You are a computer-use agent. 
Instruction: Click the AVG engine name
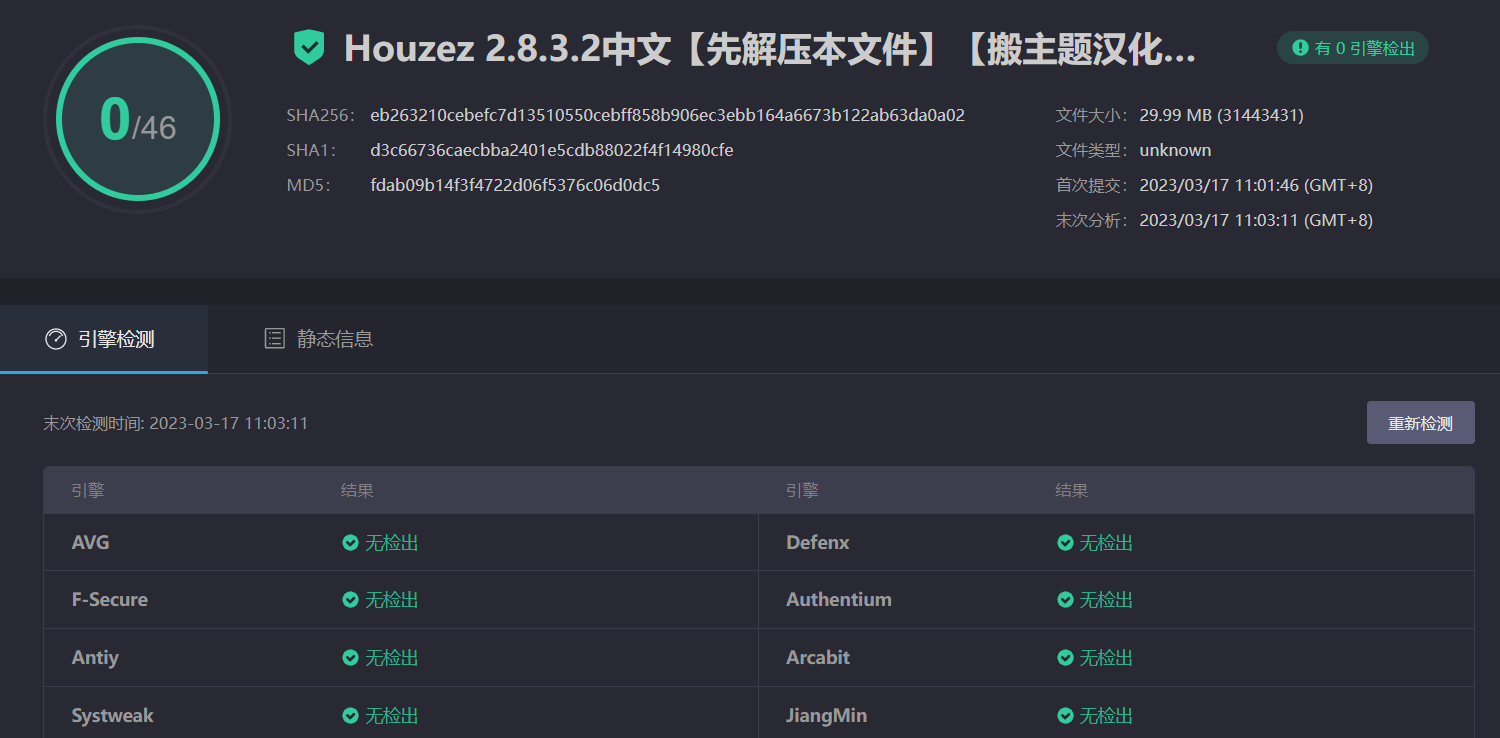click(x=91, y=543)
